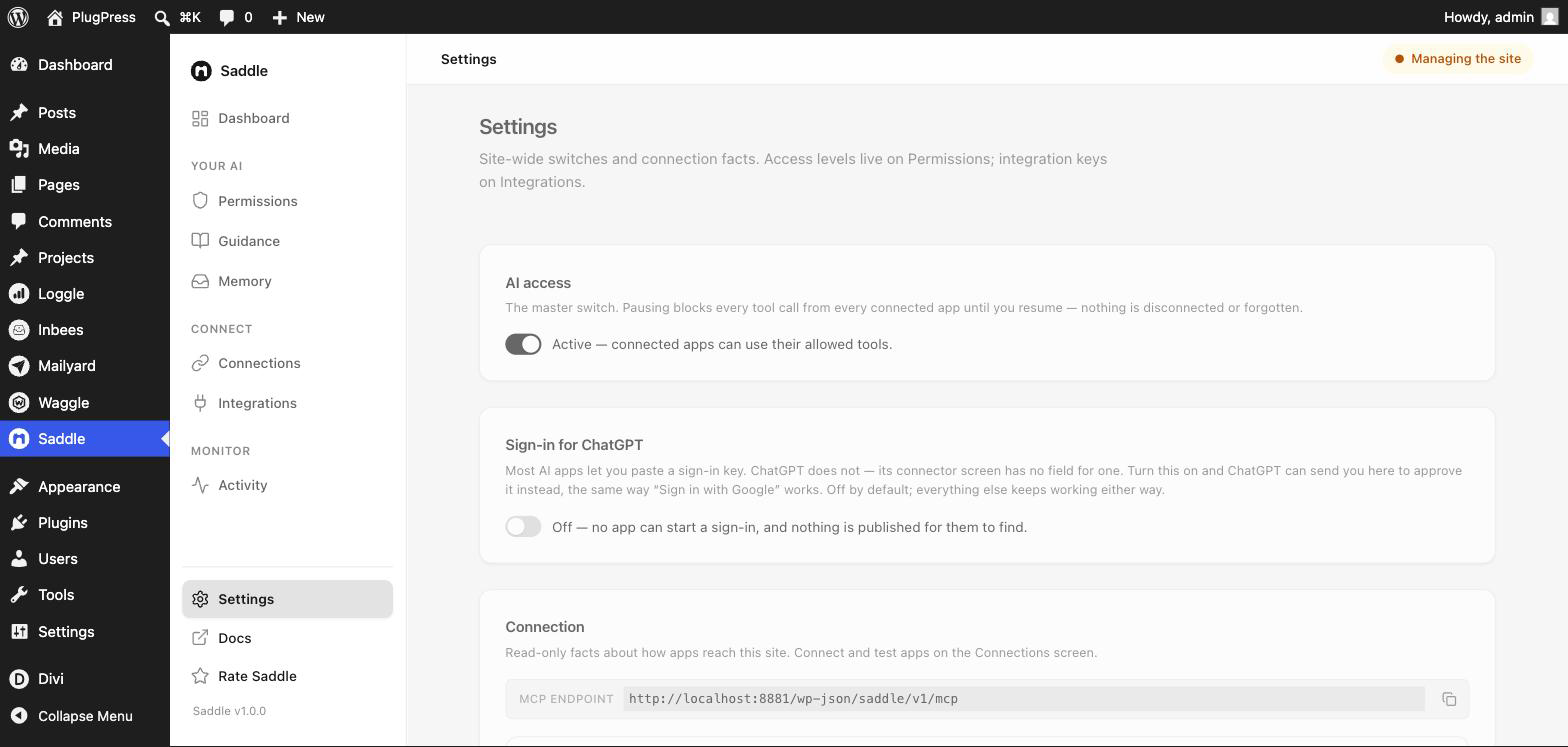Open Saddle Dashboard in the sidebar
Viewport: 1568px width, 747px height.
[x=287, y=118]
